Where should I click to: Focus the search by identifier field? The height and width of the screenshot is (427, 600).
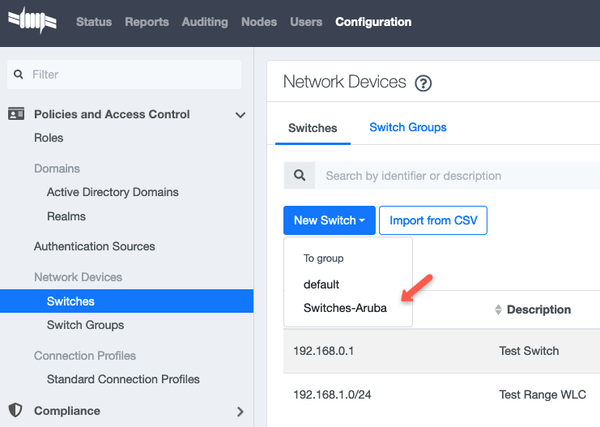(x=455, y=176)
